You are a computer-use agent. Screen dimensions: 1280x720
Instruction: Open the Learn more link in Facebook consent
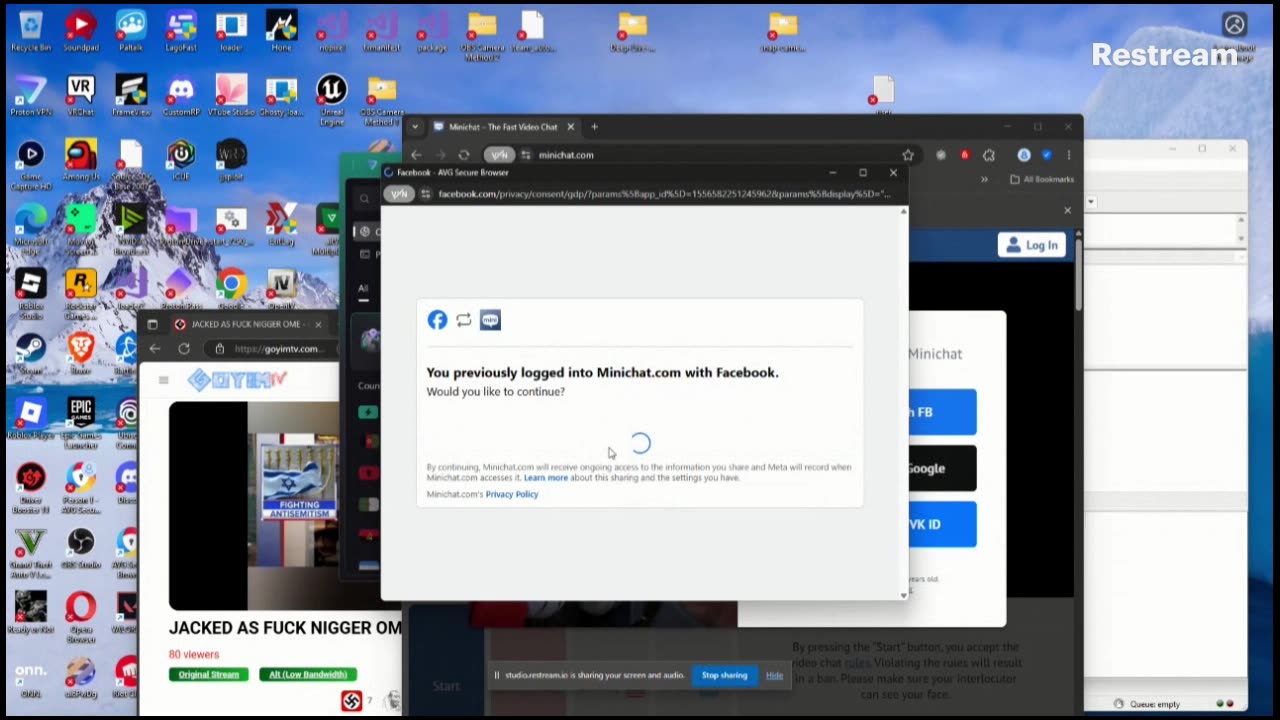(546, 478)
